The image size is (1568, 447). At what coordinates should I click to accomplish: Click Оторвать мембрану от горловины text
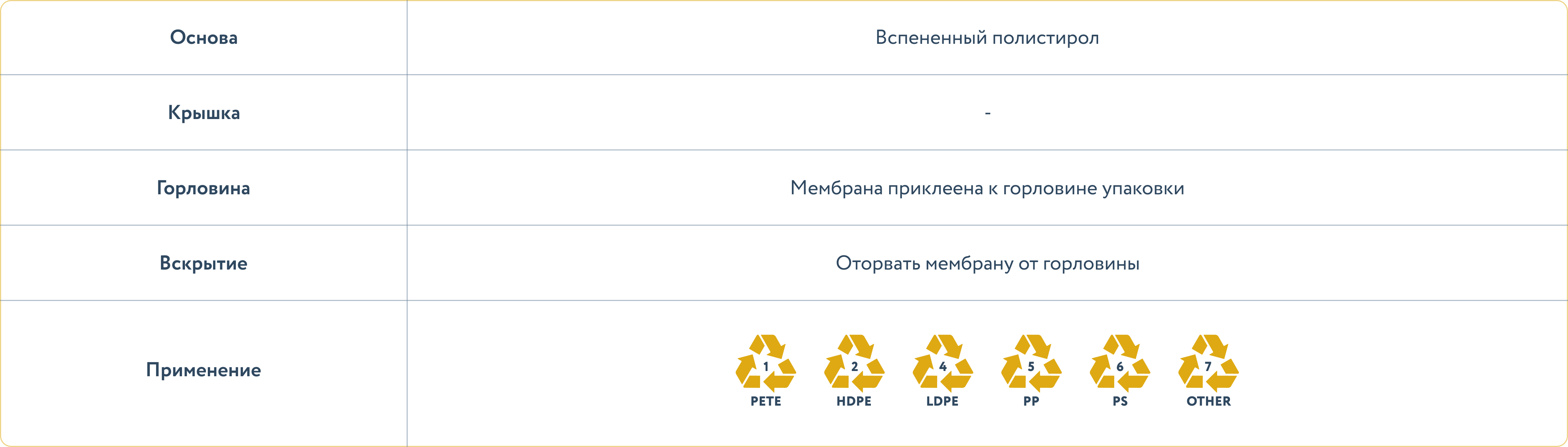pyautogui.click(x=987, y=264)
